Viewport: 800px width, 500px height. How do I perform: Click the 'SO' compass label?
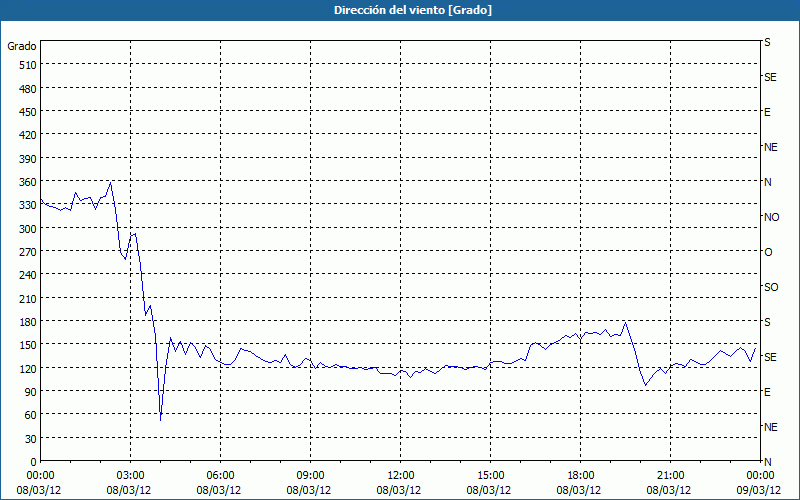771,287
